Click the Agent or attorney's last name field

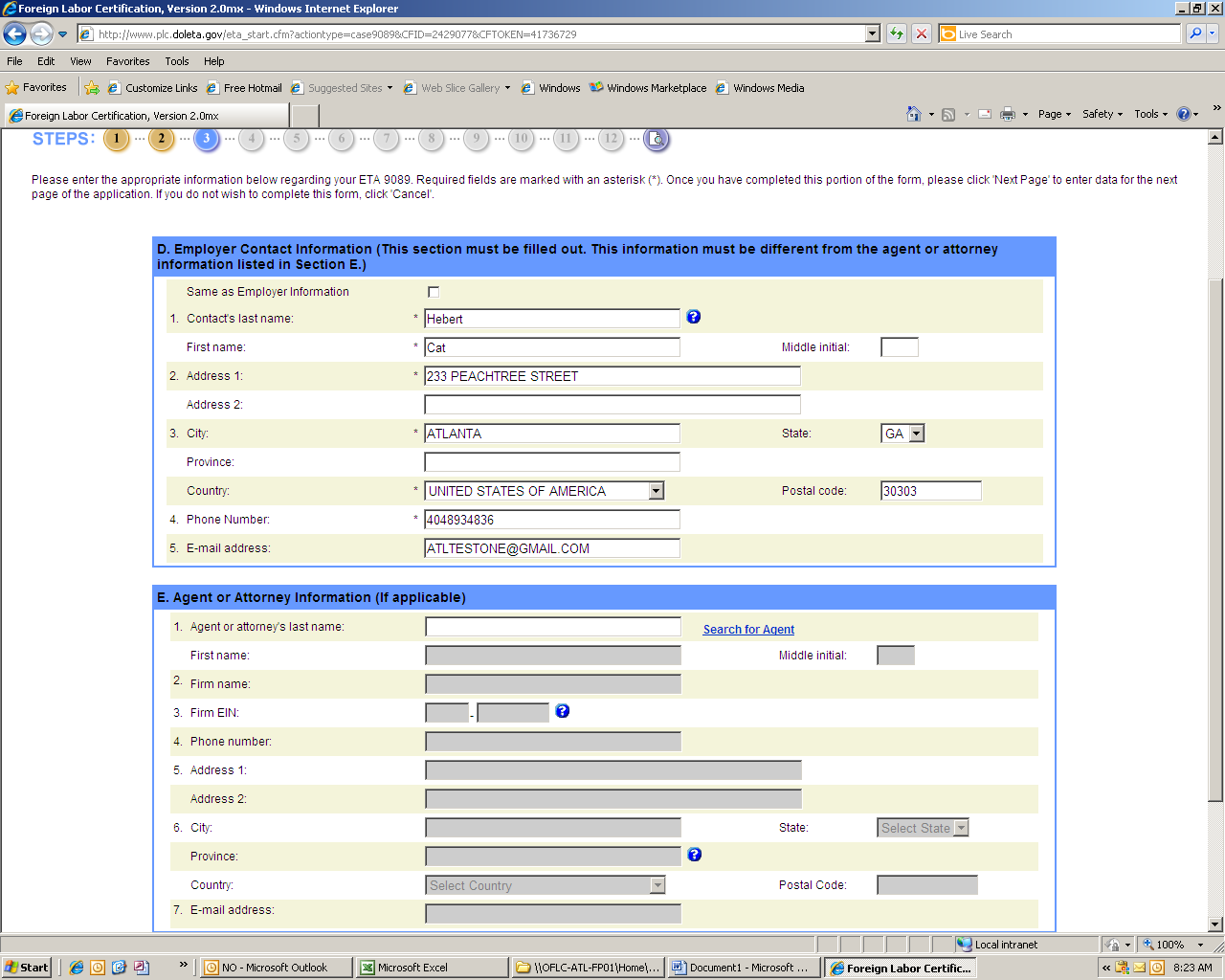pyautogui.click(x=553, y=627)
